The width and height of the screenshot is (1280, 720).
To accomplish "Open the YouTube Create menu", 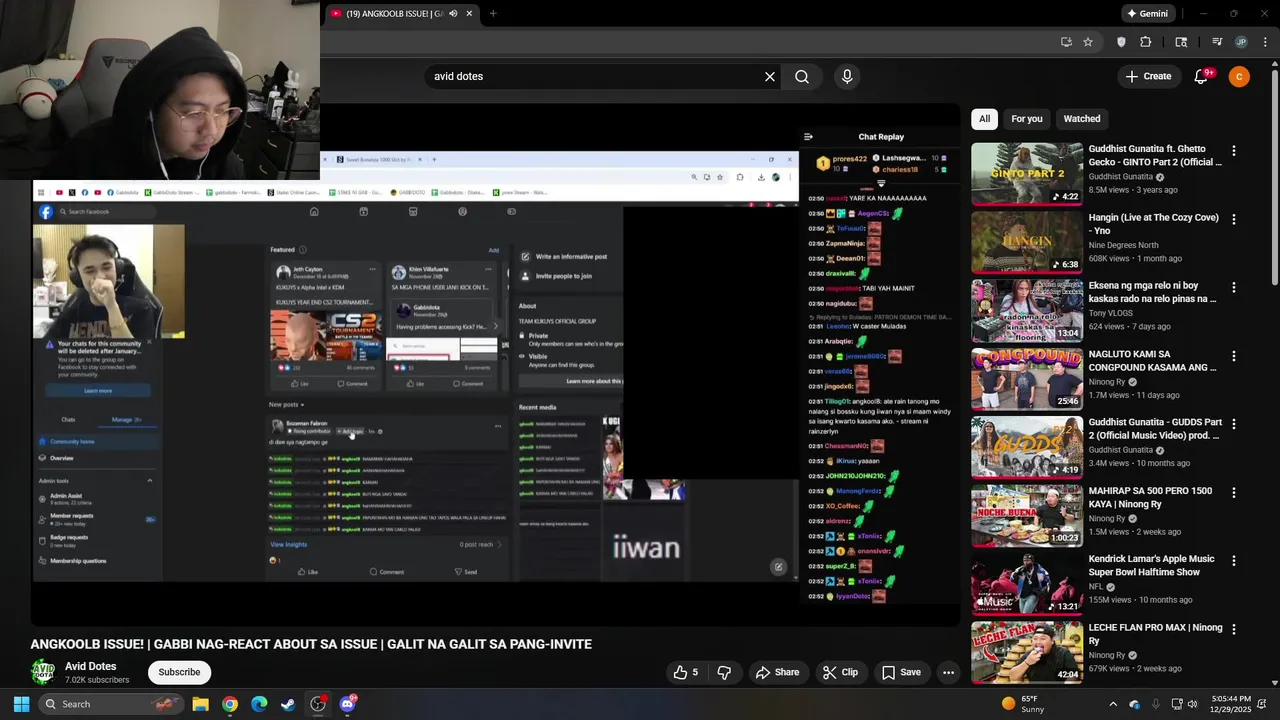I will click(x=1148, y=76).
